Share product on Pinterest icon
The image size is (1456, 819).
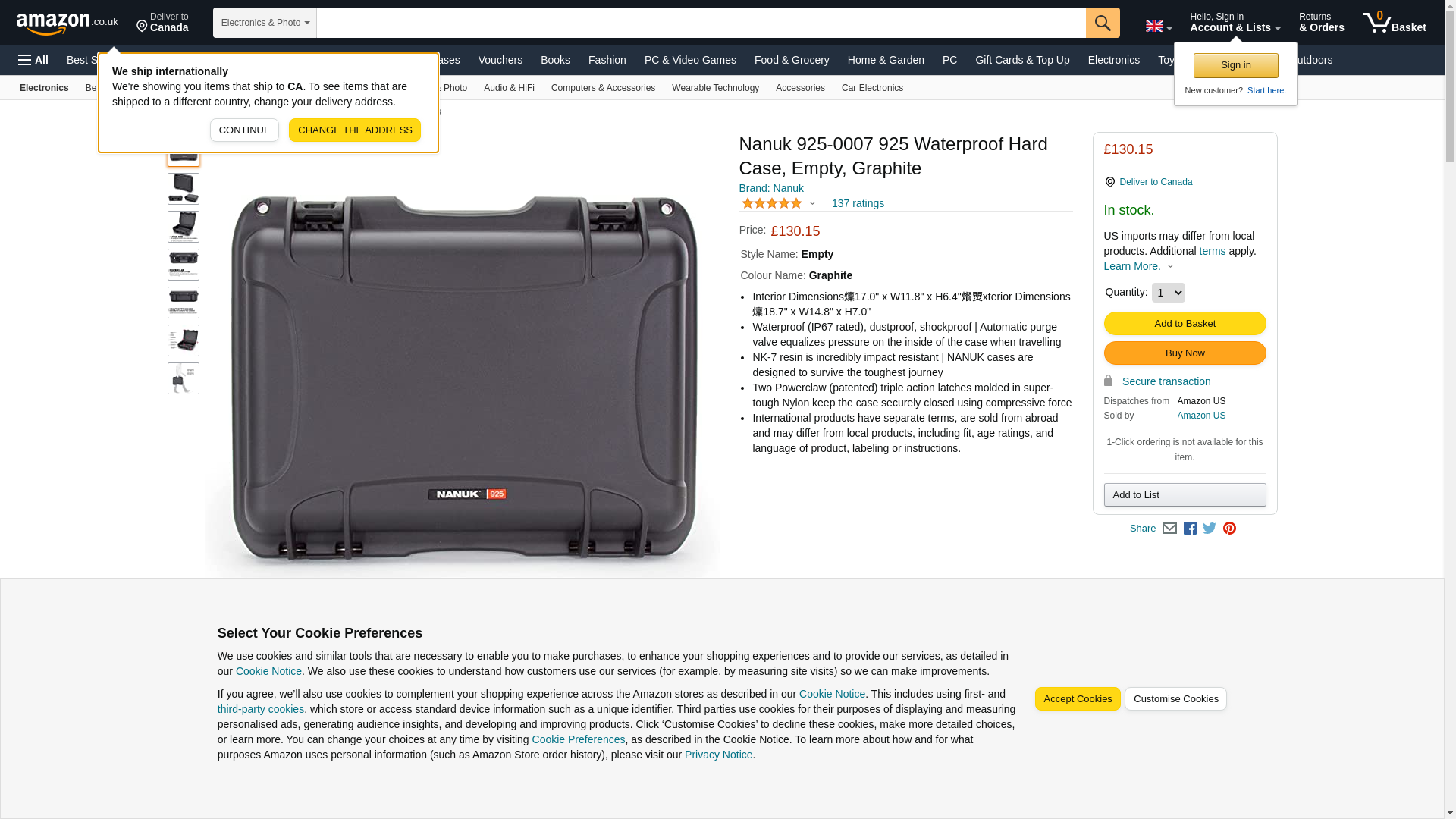pyautogui.click(x=1229, y=529)
